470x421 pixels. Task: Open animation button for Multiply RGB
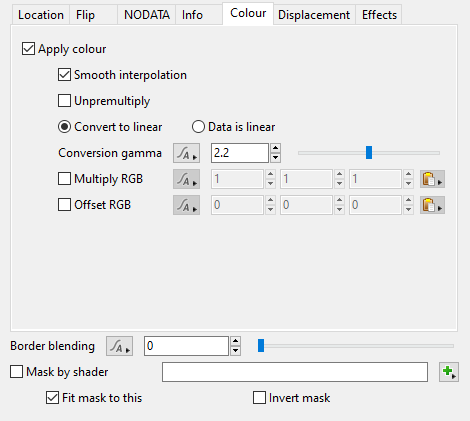pyautogui.click(x=186, y=179)
